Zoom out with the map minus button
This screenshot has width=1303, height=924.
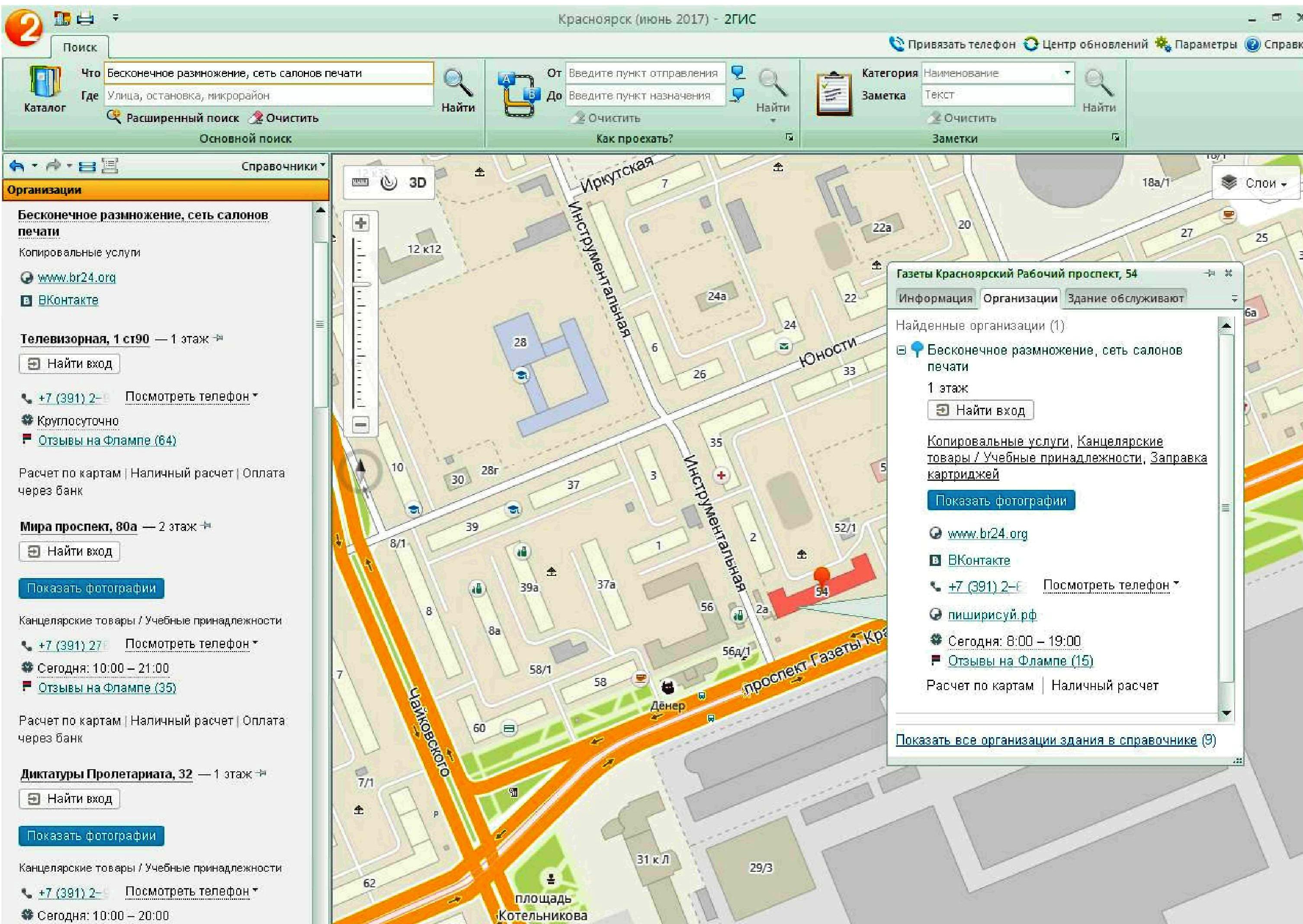[360, 425]
